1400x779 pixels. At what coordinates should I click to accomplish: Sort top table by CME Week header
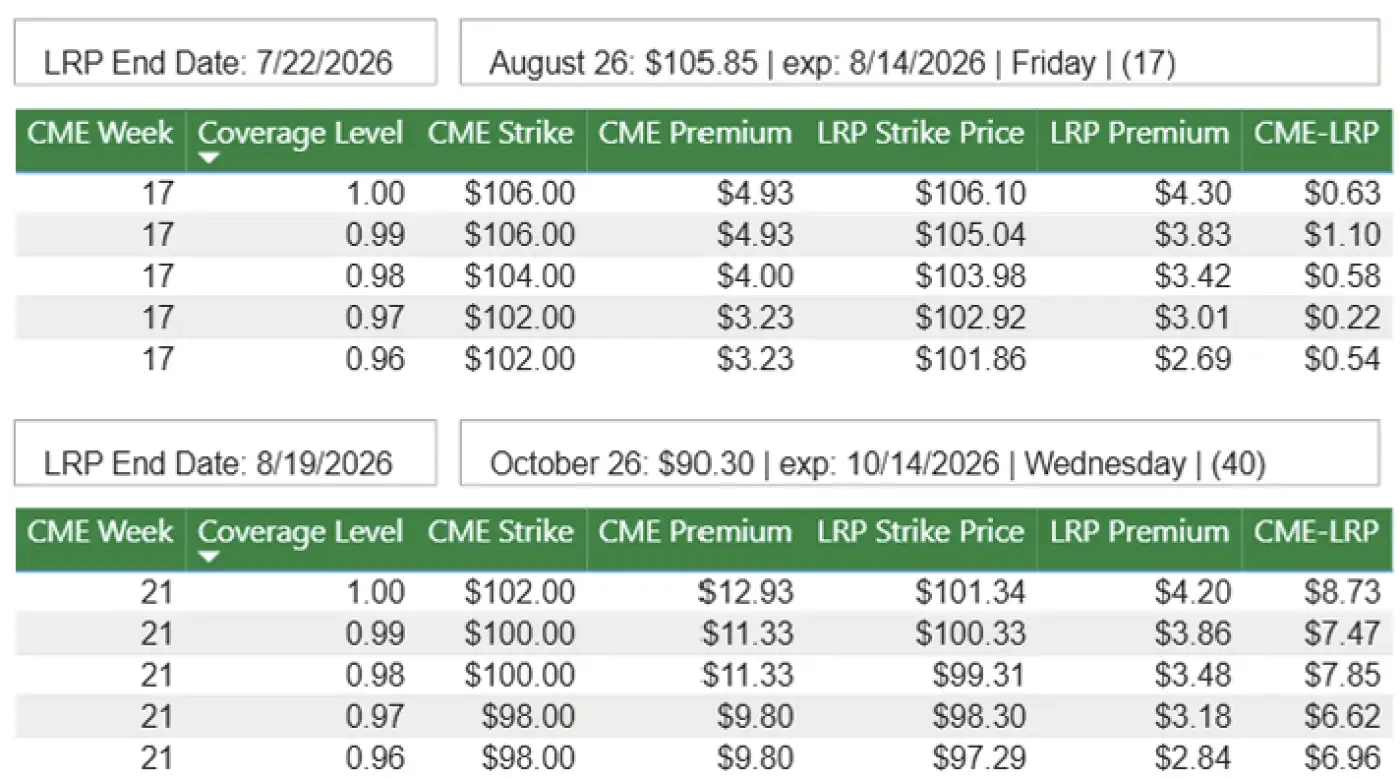(x=100, y=134)
